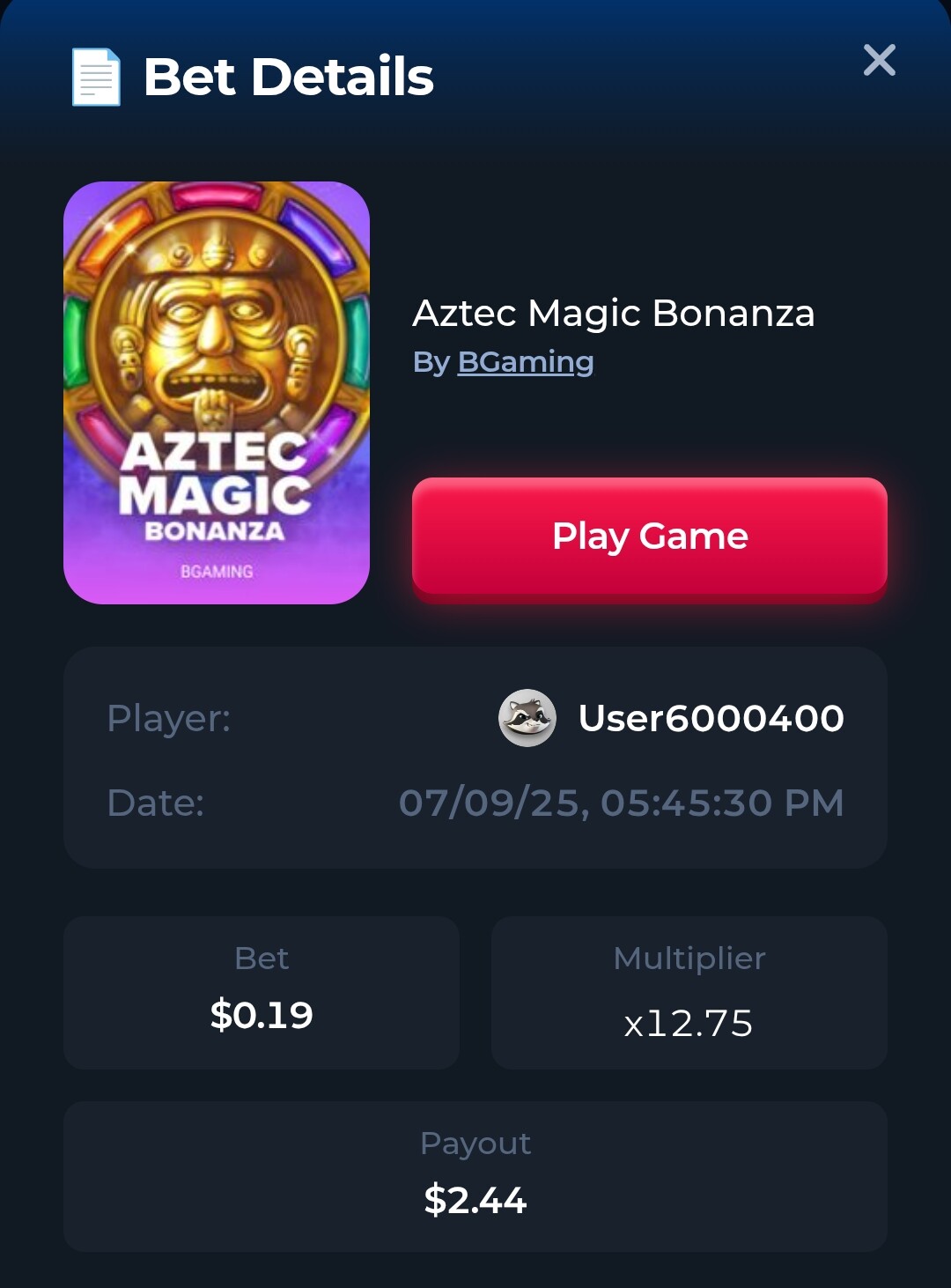This screenshot has height=1288, width=951.
Task: Click the document icon beside Bet Details
Action: 96,77
